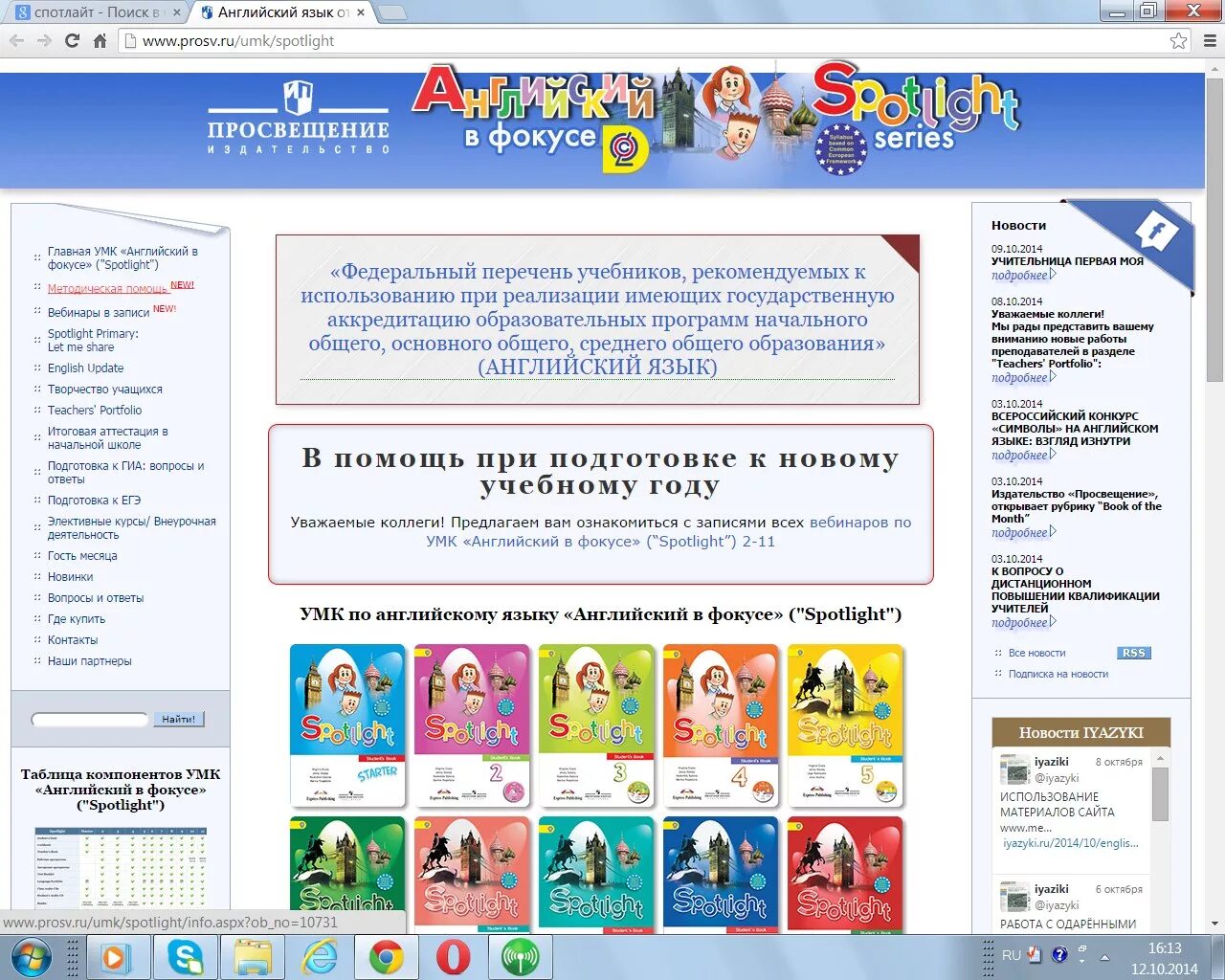Select the pink Spotlight 2 book cover
The width and height of the screenshot is (1225, 980).
click(x=472, y=725)
